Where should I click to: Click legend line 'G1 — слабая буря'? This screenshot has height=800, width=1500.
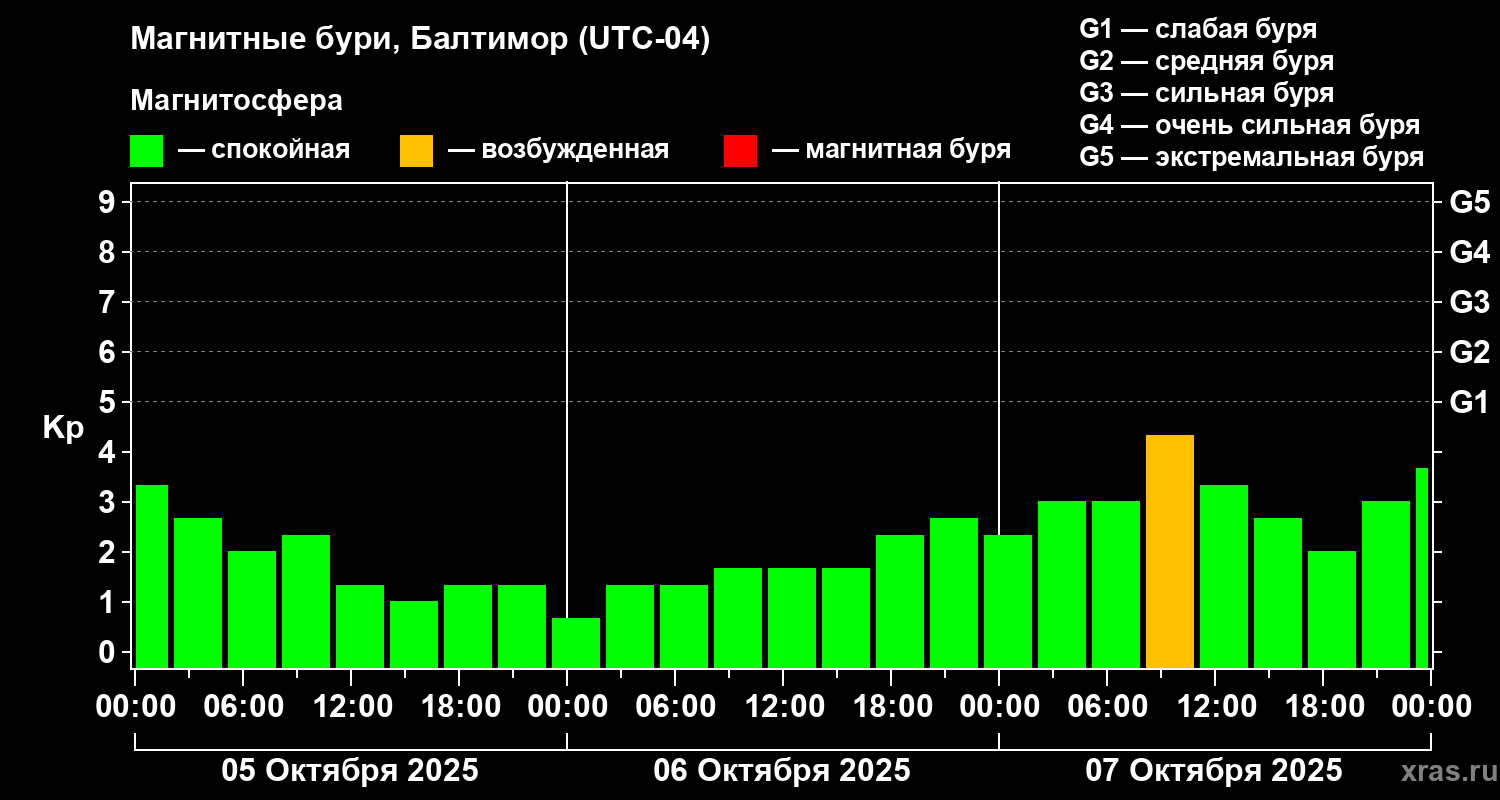coord(1198,29)
